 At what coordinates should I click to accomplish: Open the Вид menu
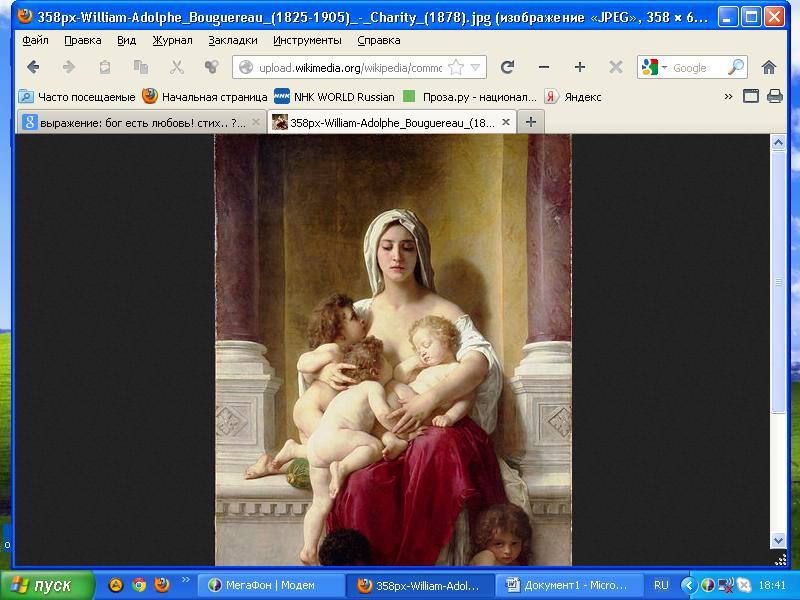(x=127, y=40)
